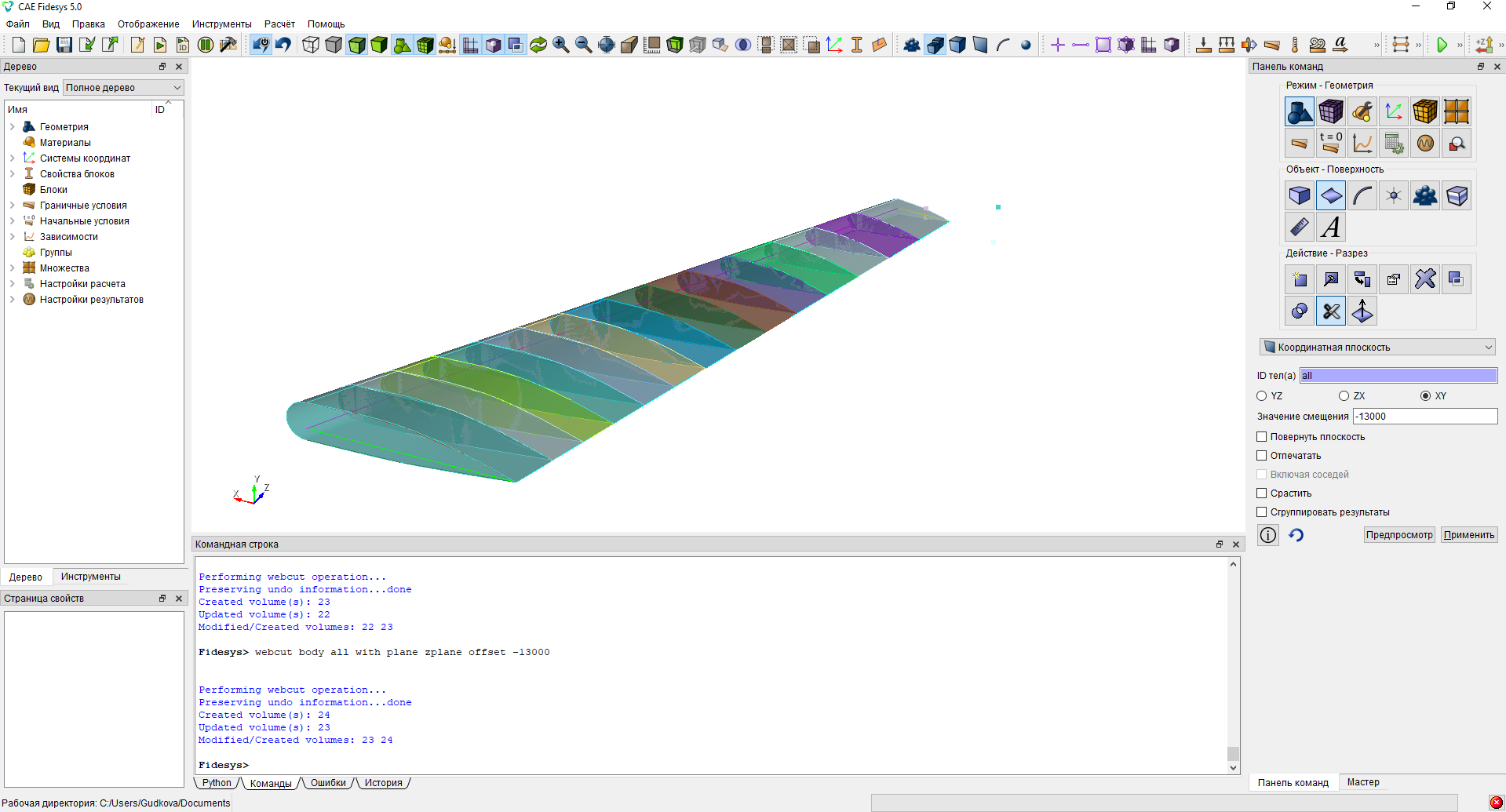Click the green circular refresh arrows icon
Image resolution: width=1506 pixels, height=812 pixels.
coord(538,45)
